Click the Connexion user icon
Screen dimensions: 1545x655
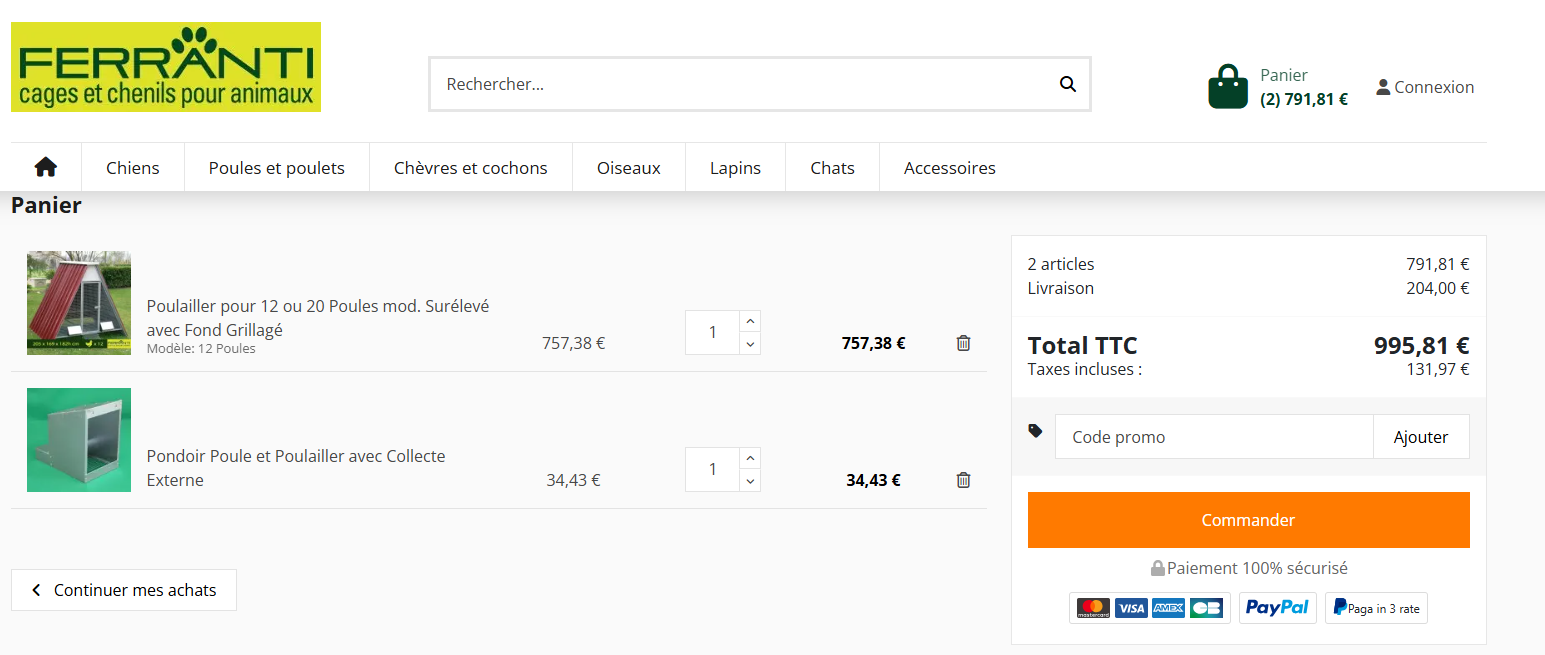coord(1383,87)
